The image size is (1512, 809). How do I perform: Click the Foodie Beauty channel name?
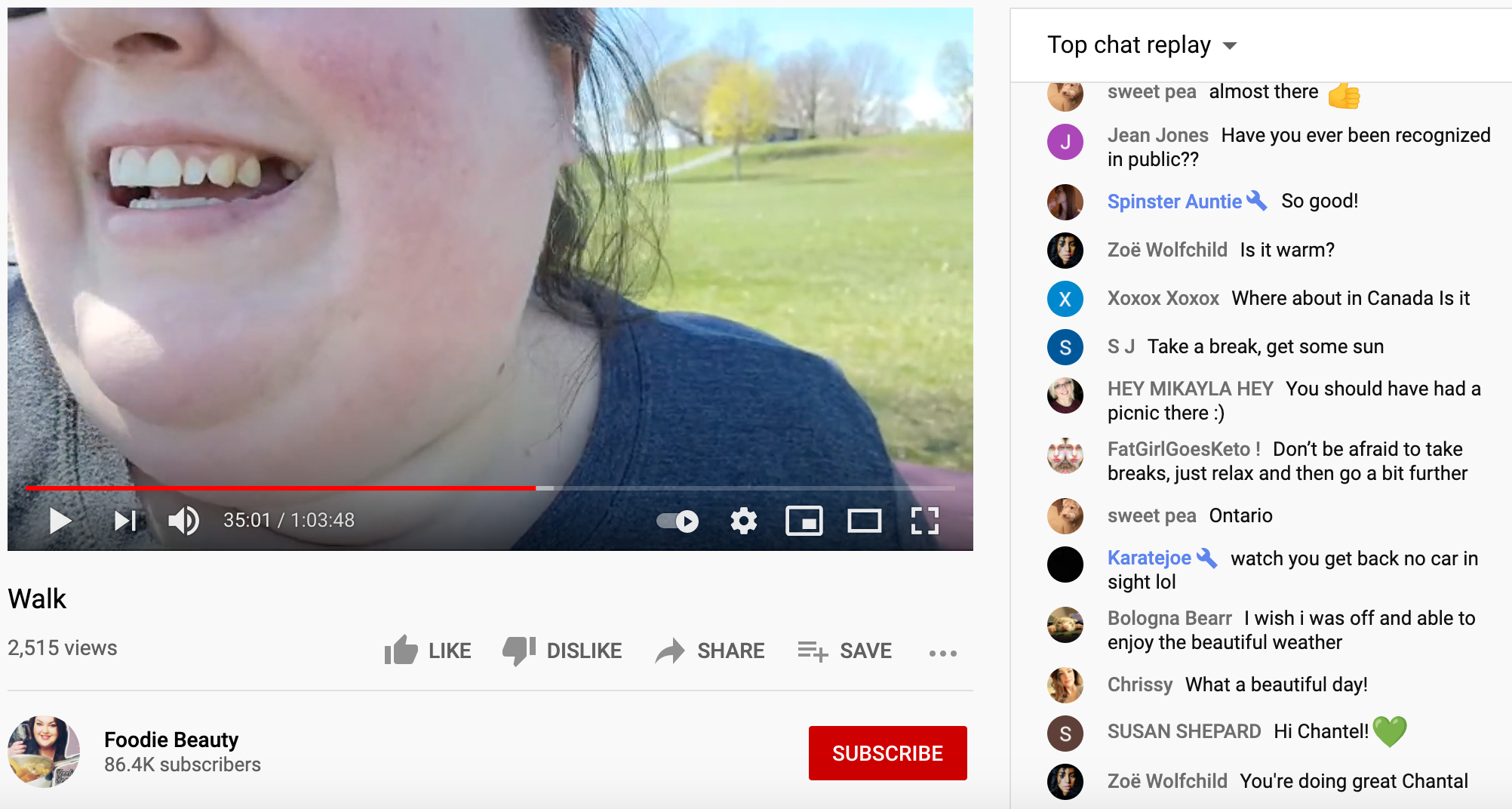pos(171,740)
